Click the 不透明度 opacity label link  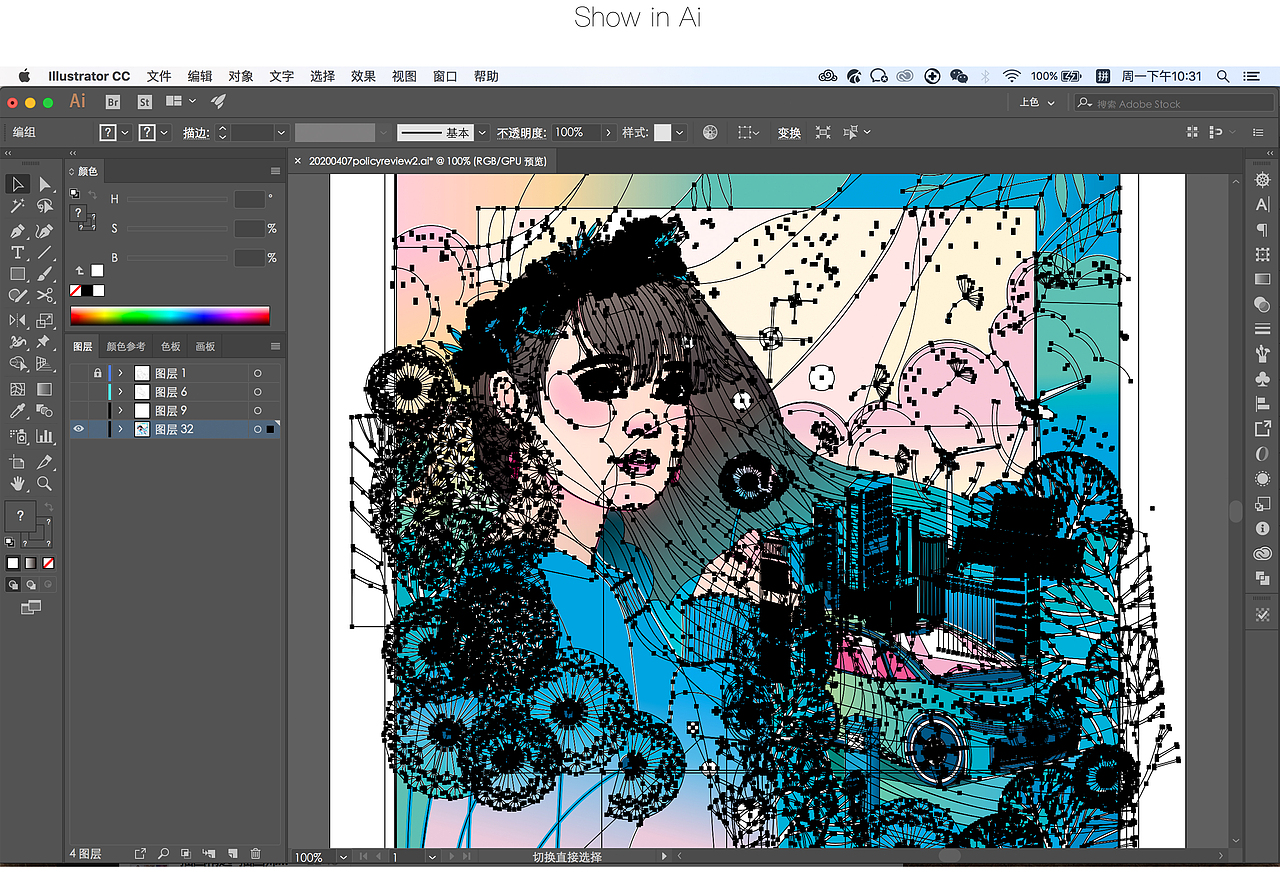click(521, 132)
